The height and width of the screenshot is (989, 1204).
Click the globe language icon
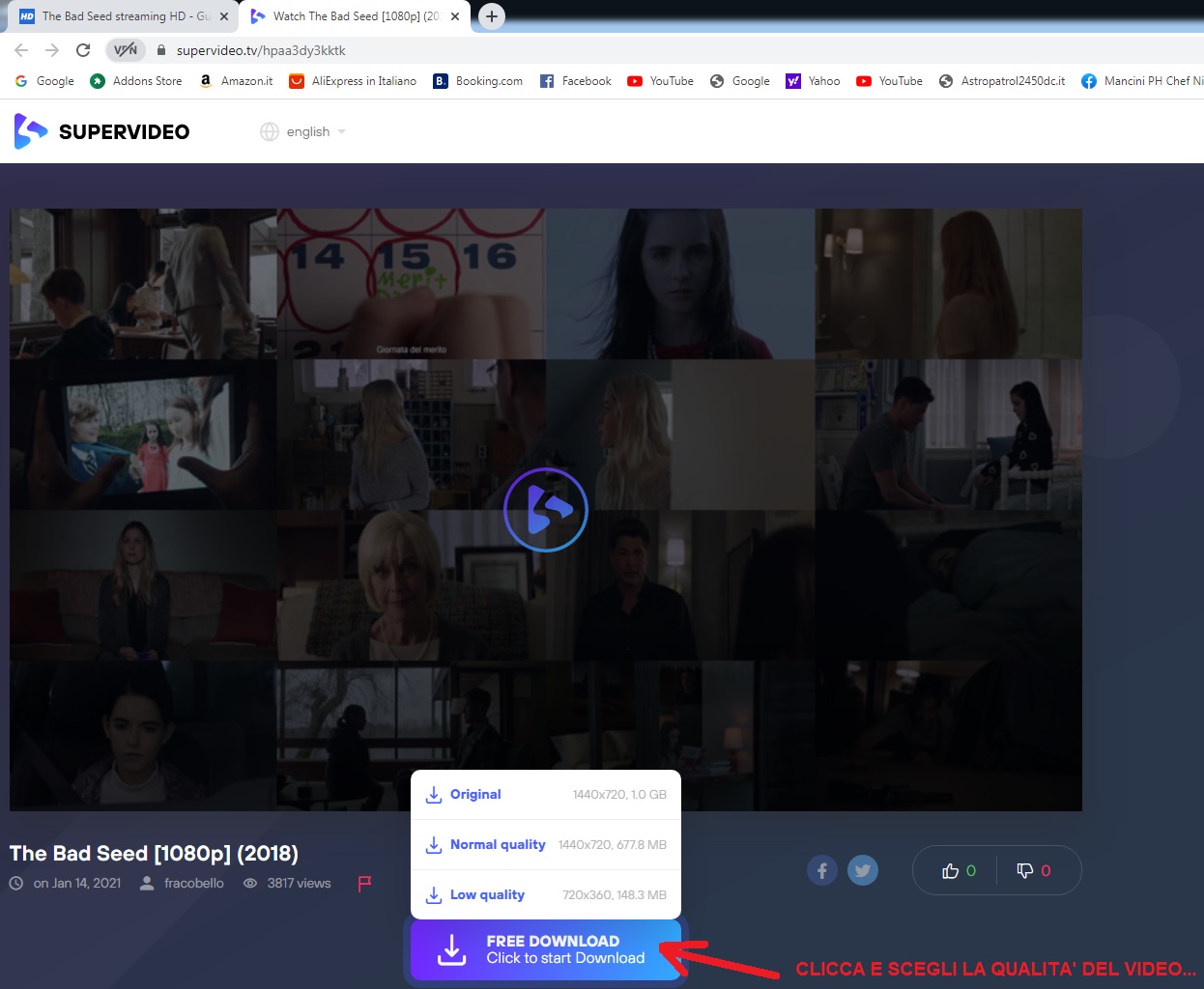pos(270,131)
